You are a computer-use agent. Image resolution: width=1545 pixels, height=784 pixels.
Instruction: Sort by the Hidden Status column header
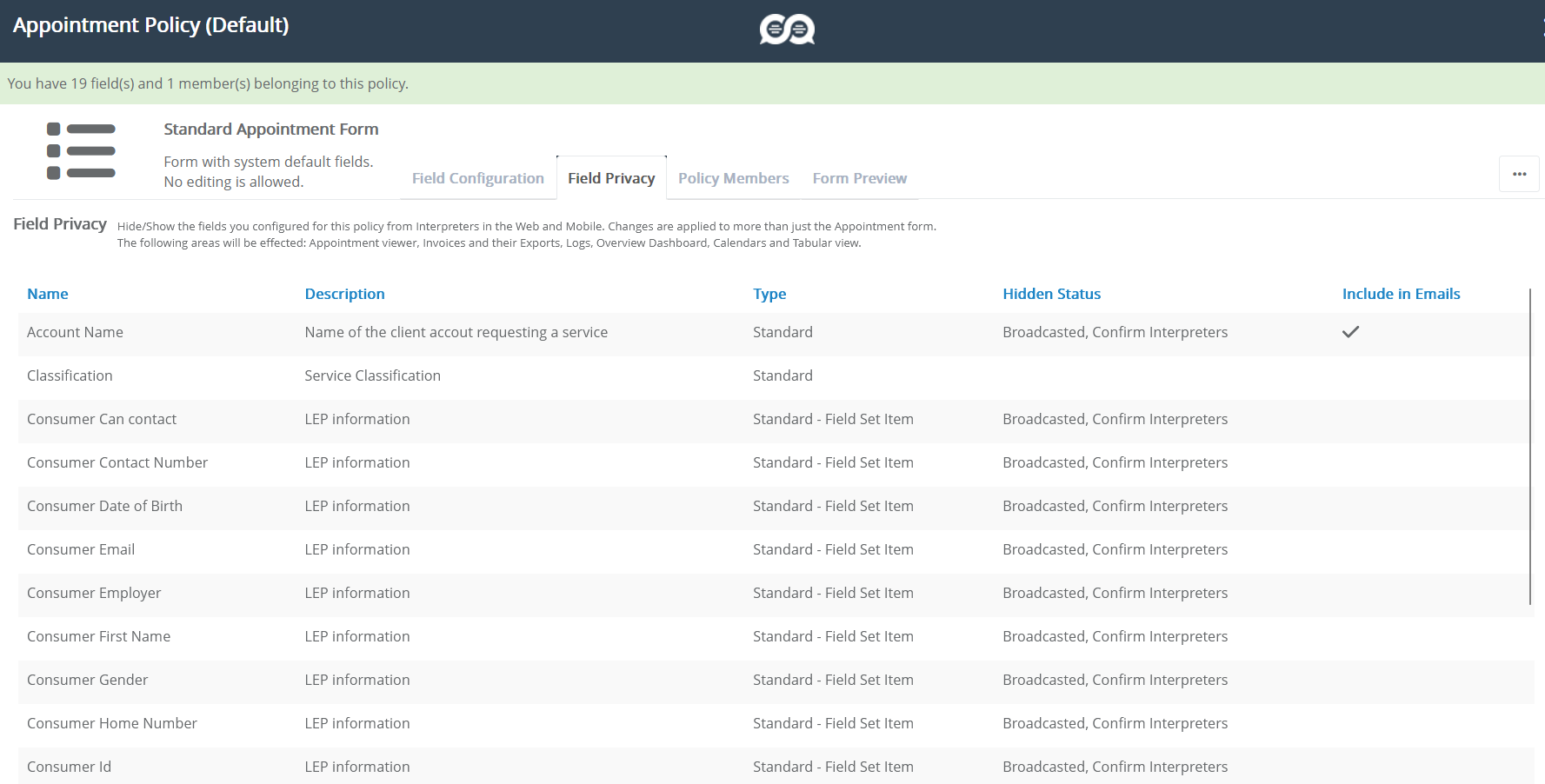point(1051,294)
